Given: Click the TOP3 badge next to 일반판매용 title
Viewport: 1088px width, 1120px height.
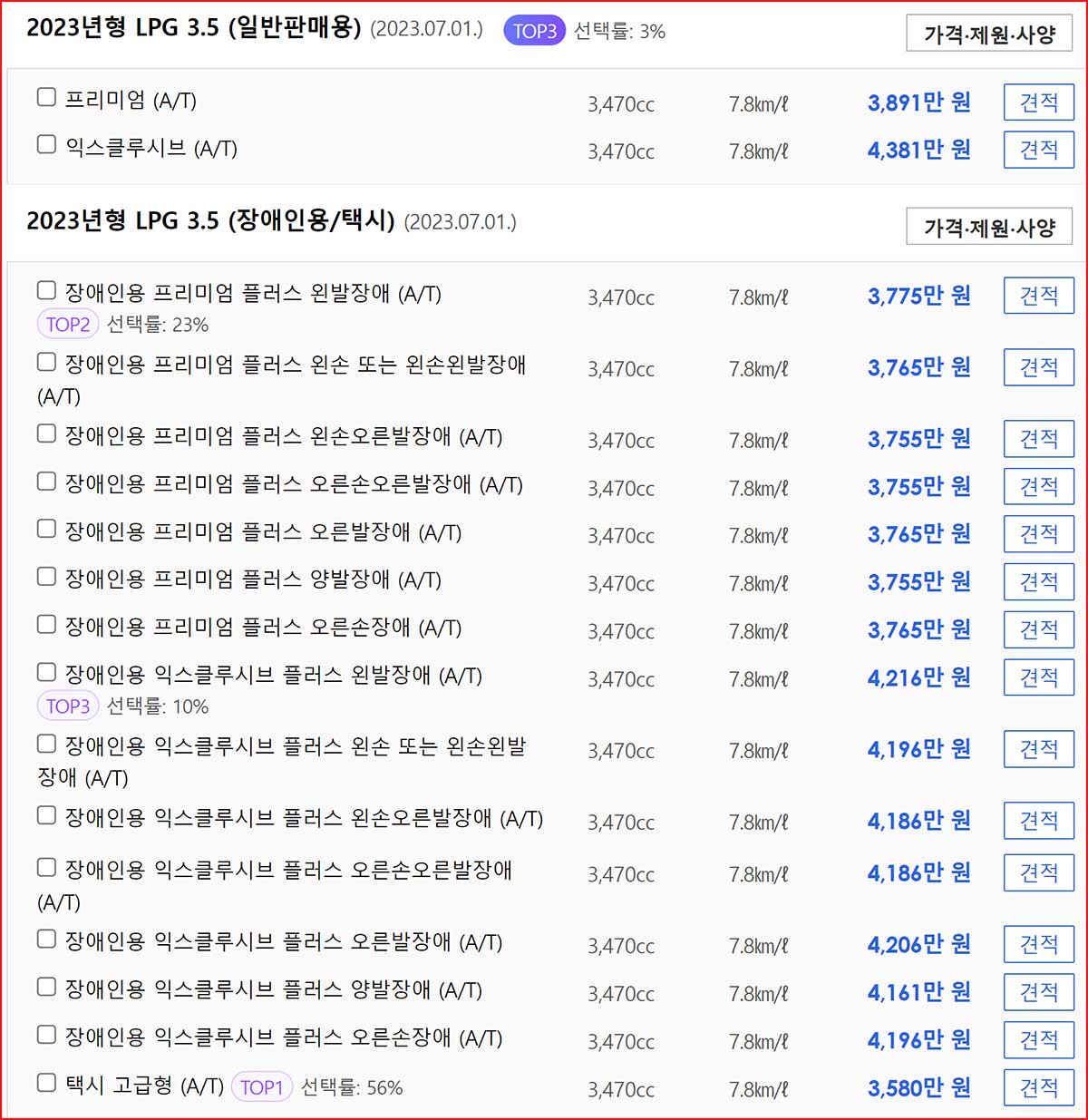Looking at the screenshot, I should 534,30.
